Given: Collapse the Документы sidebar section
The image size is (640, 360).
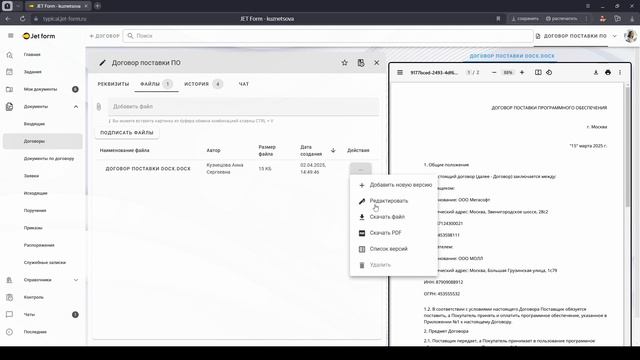Looking at the screenshot, I should pyautogui.click(x=76, y=107).
